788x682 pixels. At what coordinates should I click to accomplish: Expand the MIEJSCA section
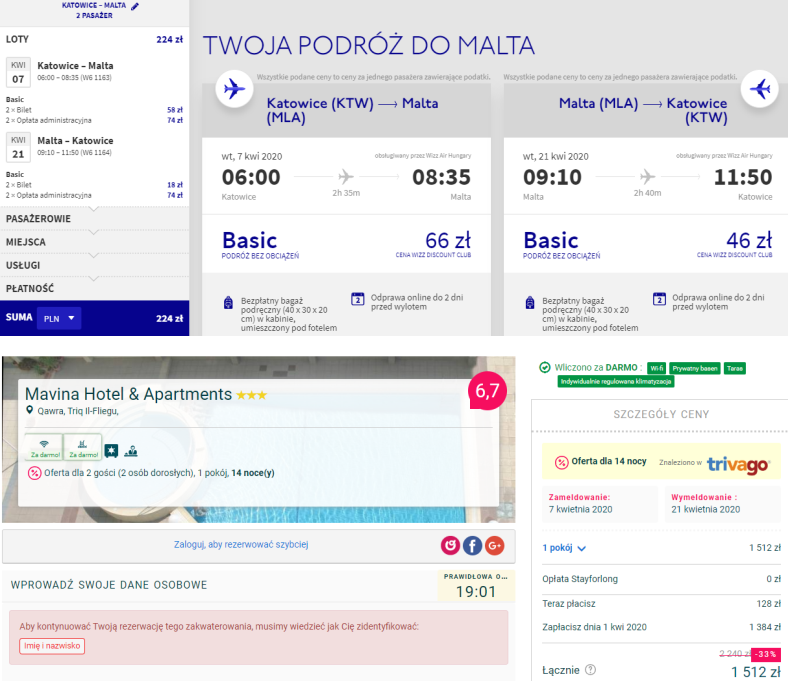(94, 242)
